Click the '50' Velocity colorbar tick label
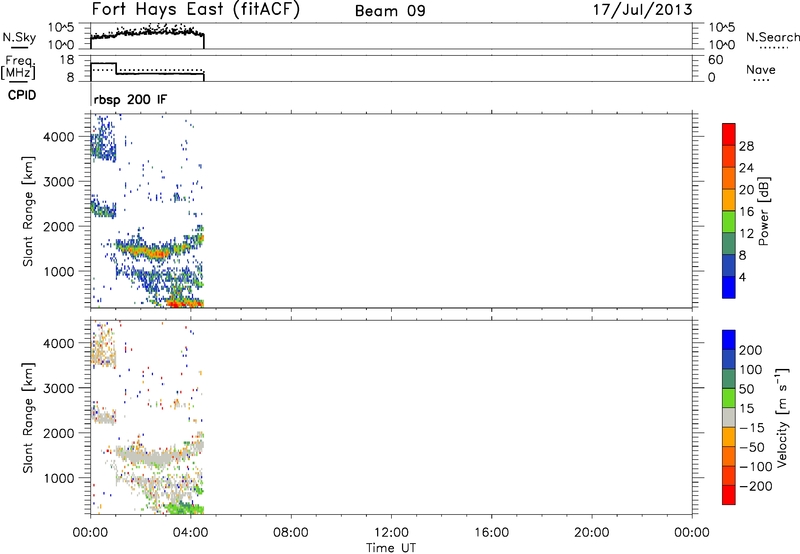 746,389
